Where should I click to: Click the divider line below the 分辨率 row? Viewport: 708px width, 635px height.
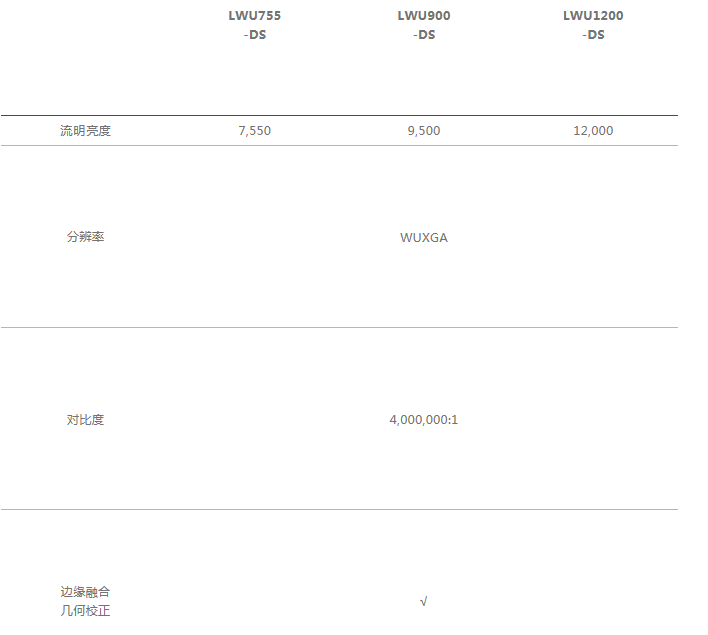tap(339, 327)
